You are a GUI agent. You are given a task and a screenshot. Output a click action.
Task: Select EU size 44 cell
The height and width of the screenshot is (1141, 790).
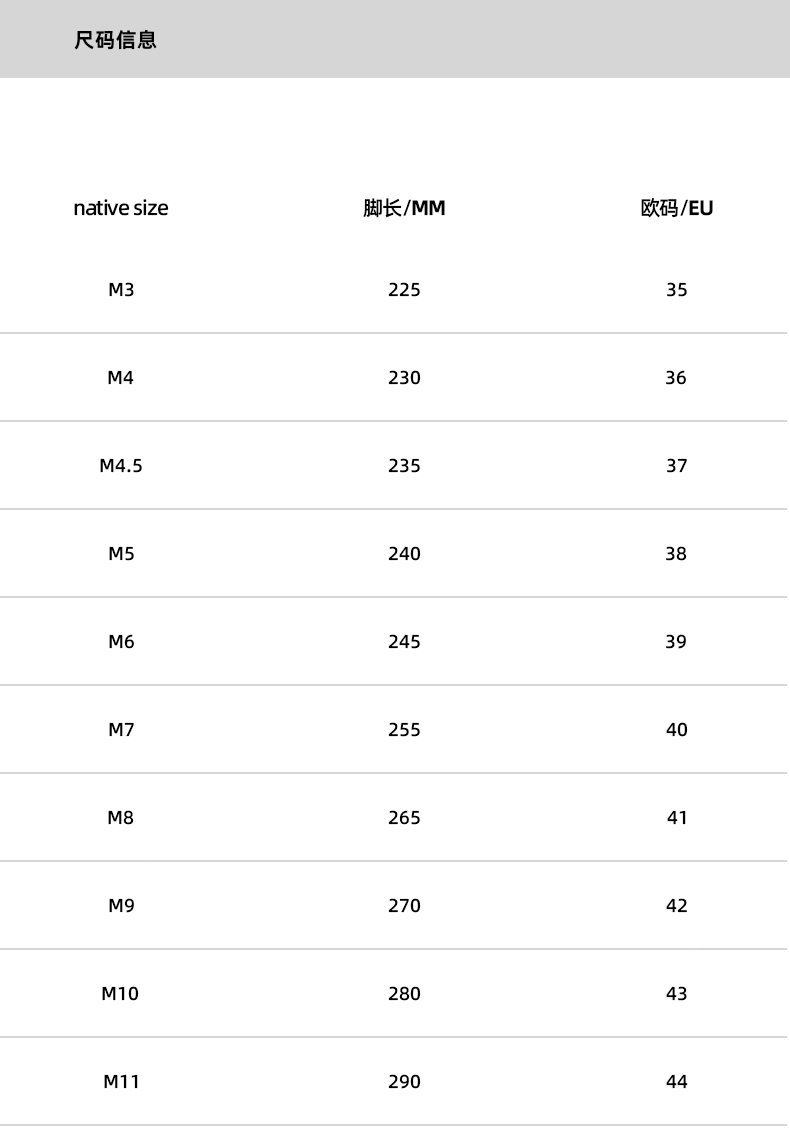point(676,1082)
